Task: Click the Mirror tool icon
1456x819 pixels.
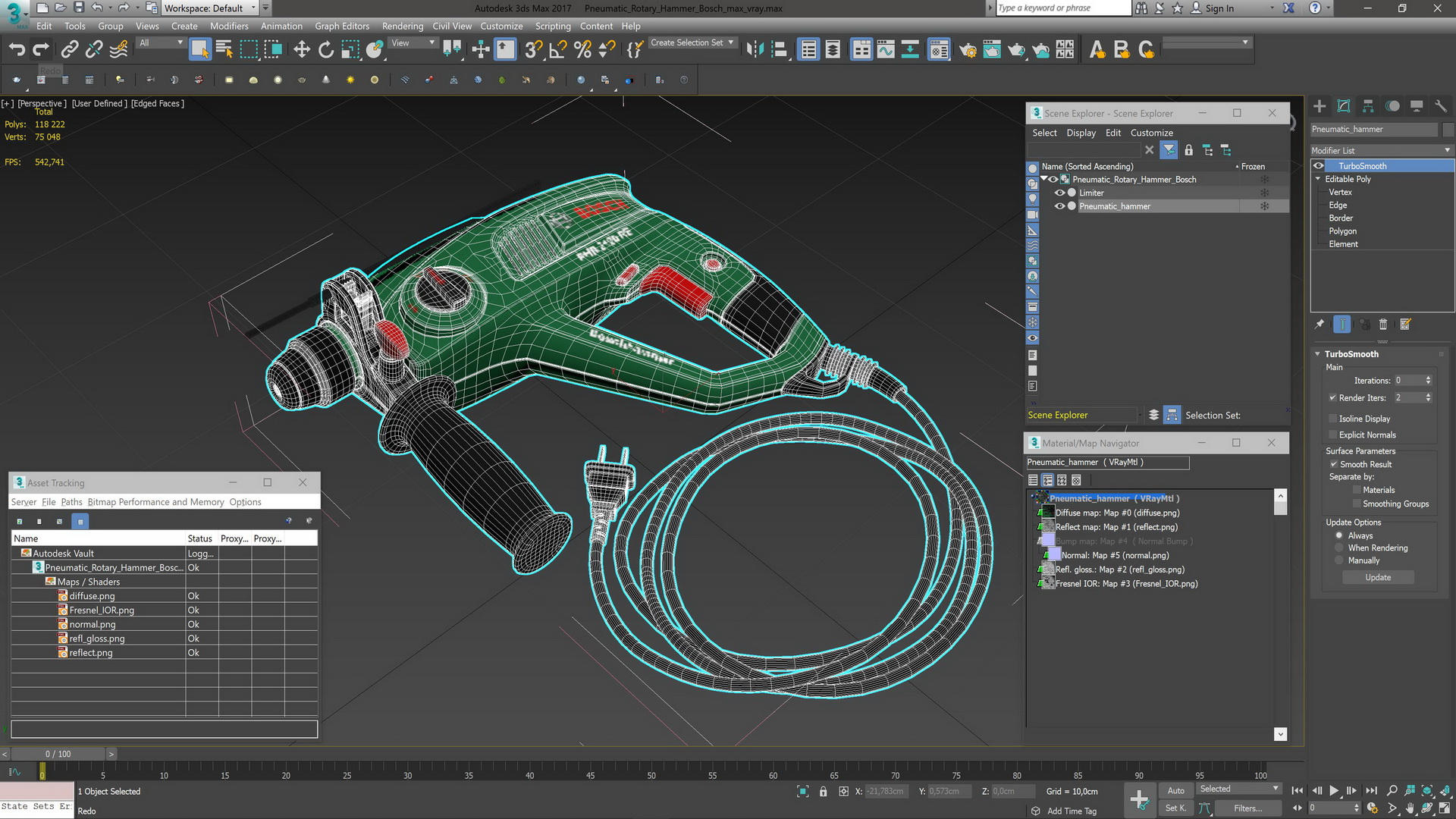Action: (755, 50)
